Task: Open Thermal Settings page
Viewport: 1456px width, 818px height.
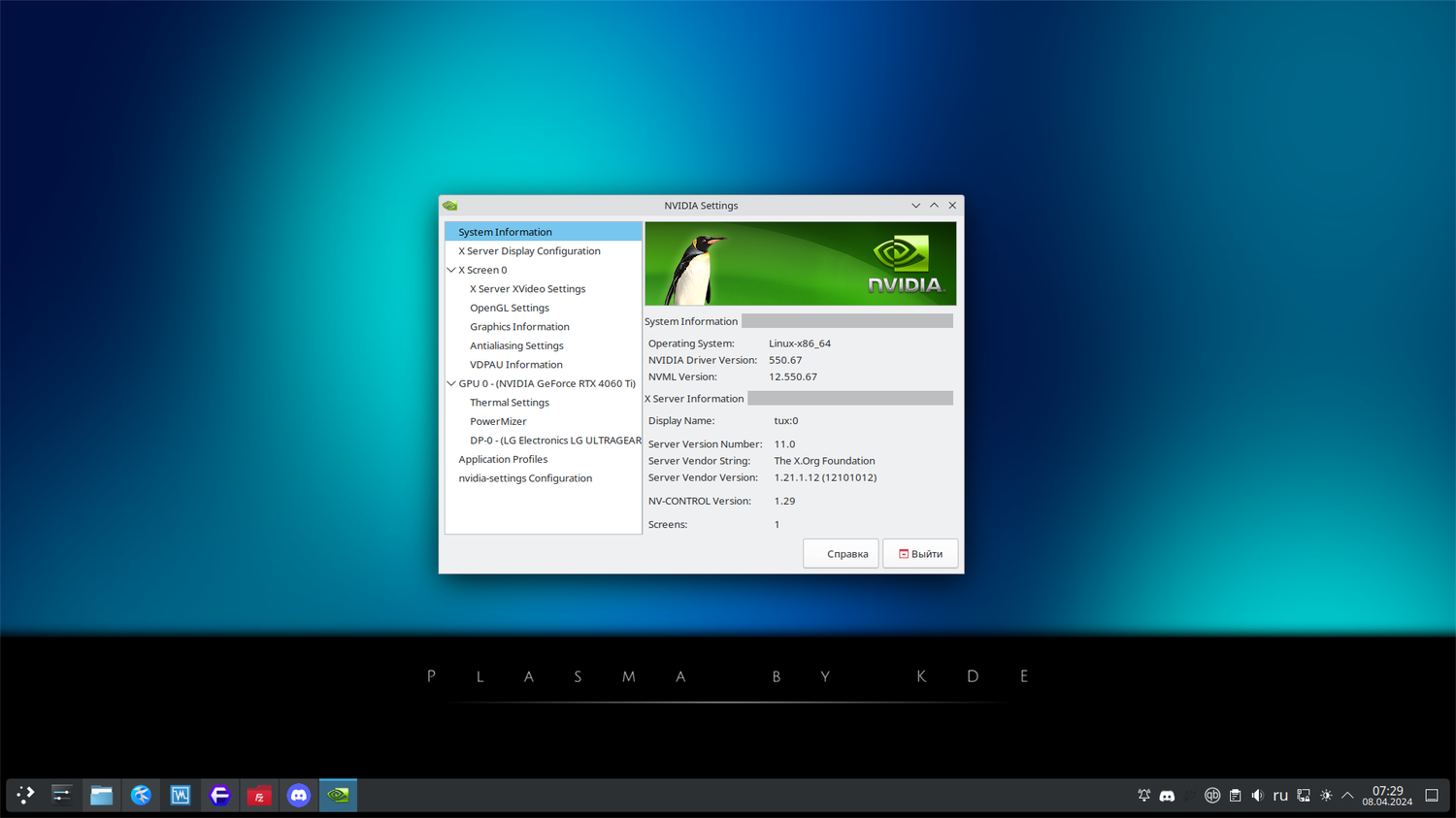Action: tap(510, 403)
